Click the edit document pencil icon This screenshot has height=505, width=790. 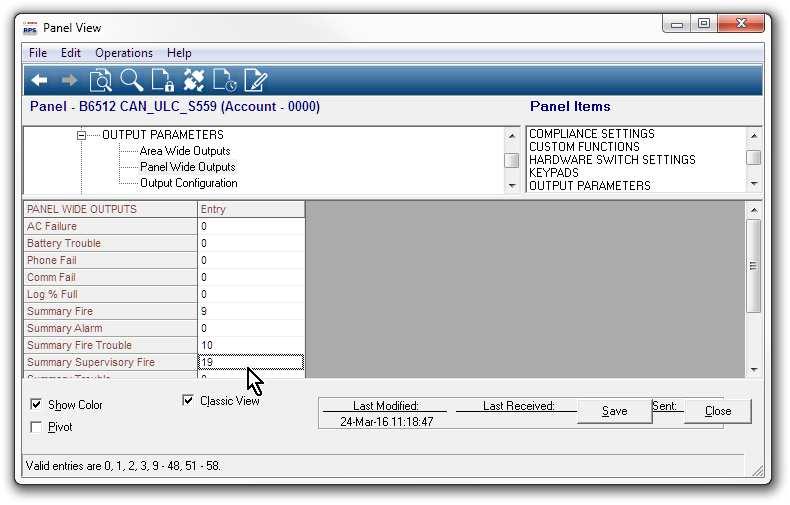coord(255,80)
